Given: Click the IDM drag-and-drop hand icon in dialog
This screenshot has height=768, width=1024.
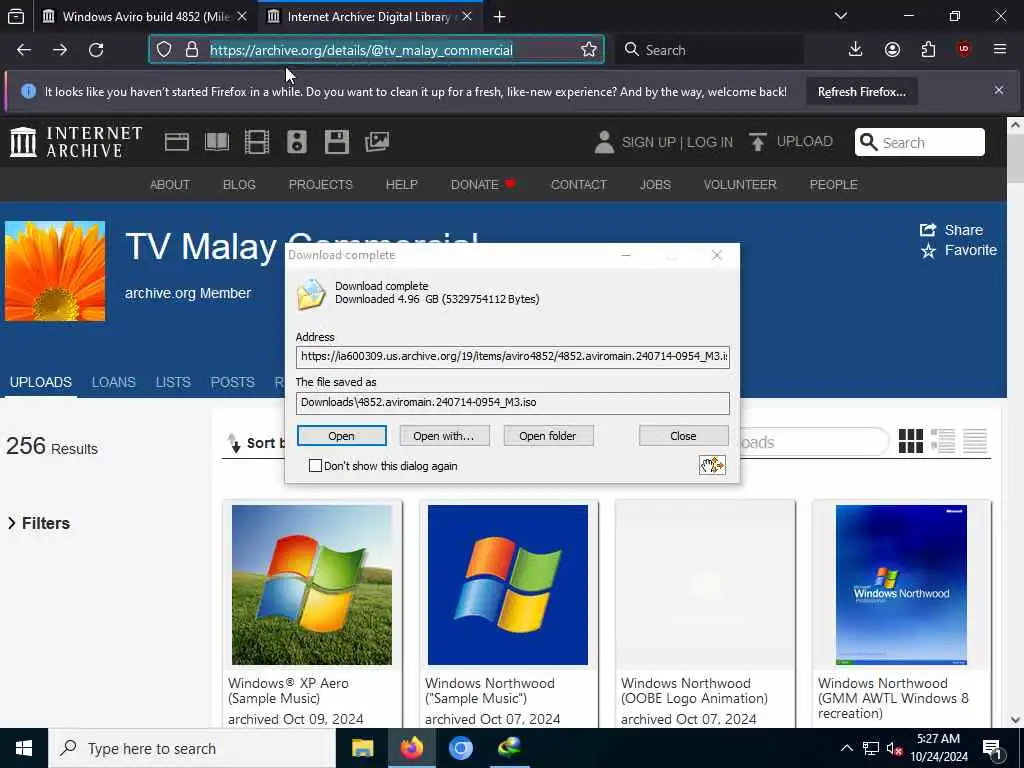Looking at the screenshot, I should pos(712,465).
